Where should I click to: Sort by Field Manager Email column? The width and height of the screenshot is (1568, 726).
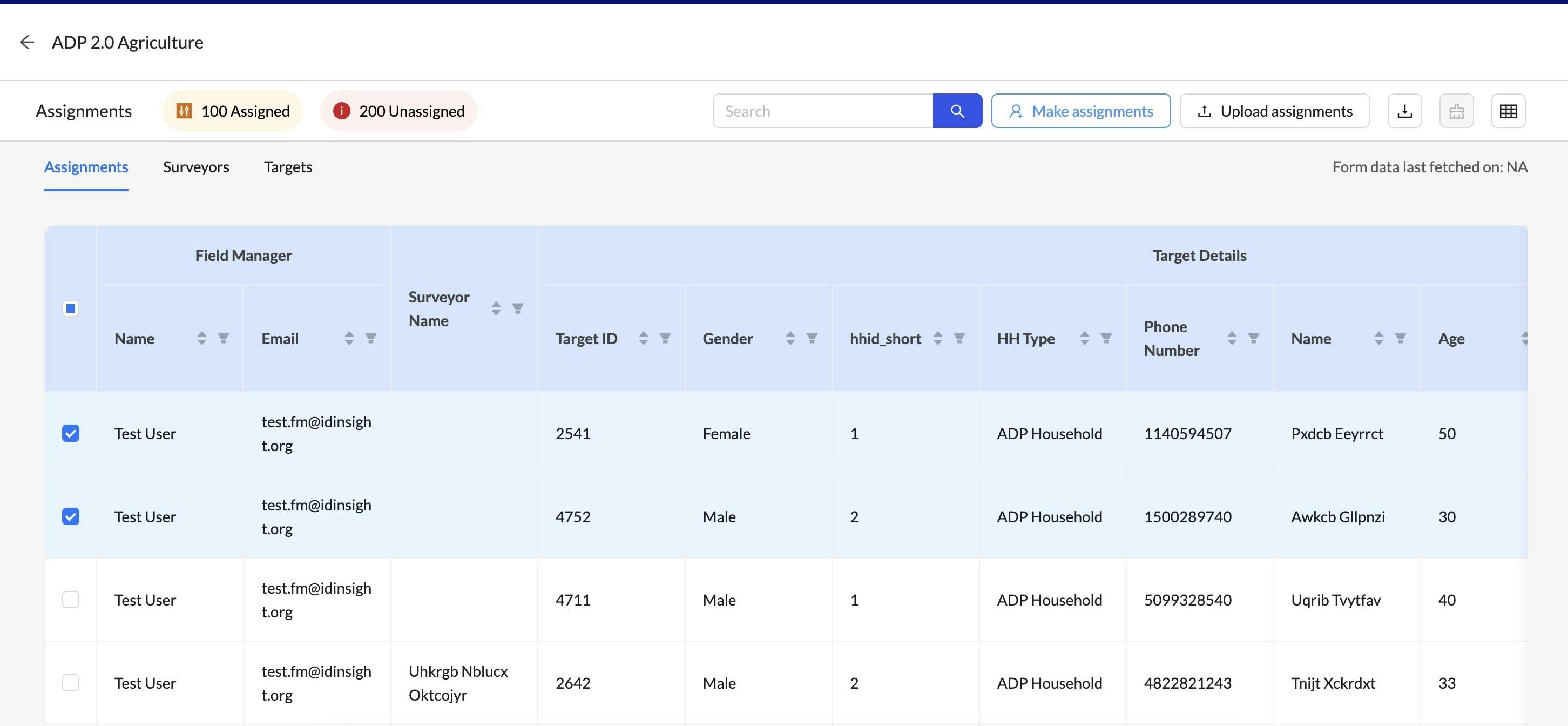pos(349,338)
